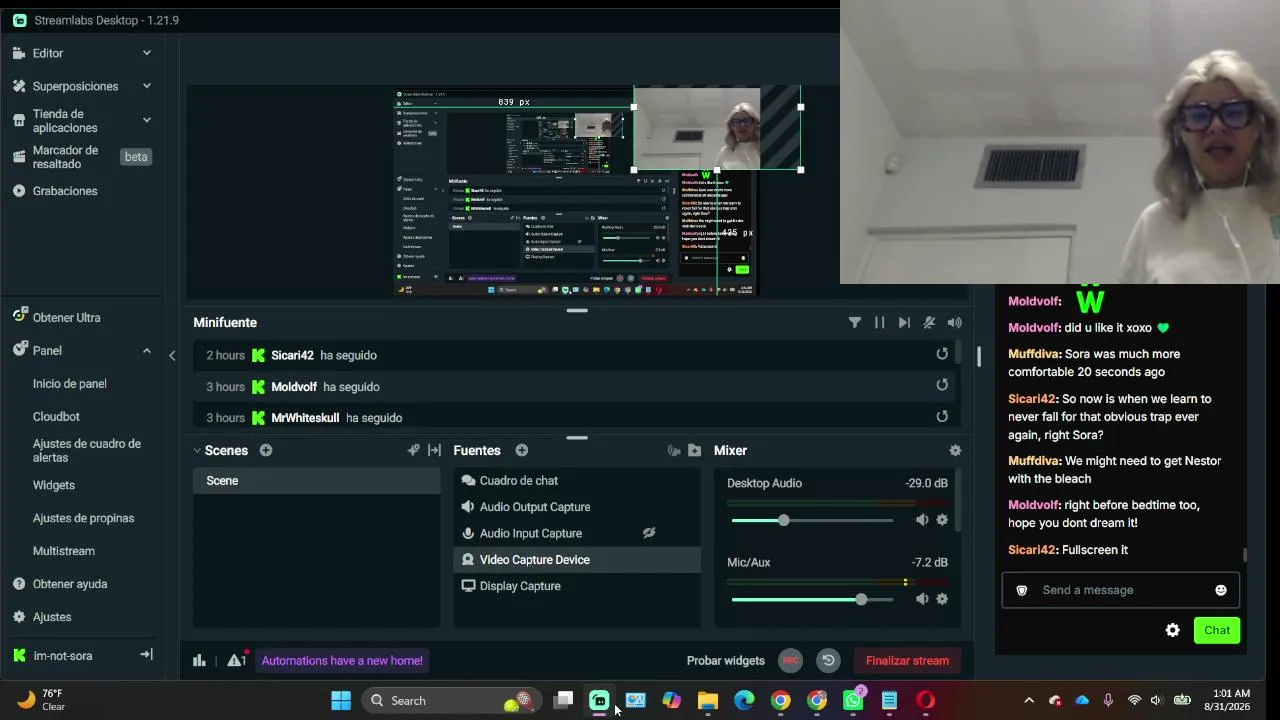Open the Windows Start menu
This screenshot has width=1280, height=720.
pyautogui.click(x=341, y=700)
